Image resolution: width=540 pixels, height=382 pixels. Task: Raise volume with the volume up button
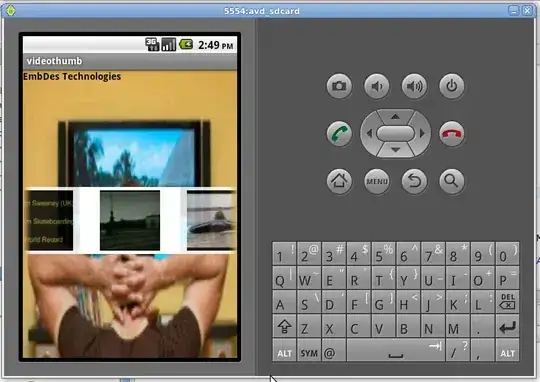click(x=414, y=86)
